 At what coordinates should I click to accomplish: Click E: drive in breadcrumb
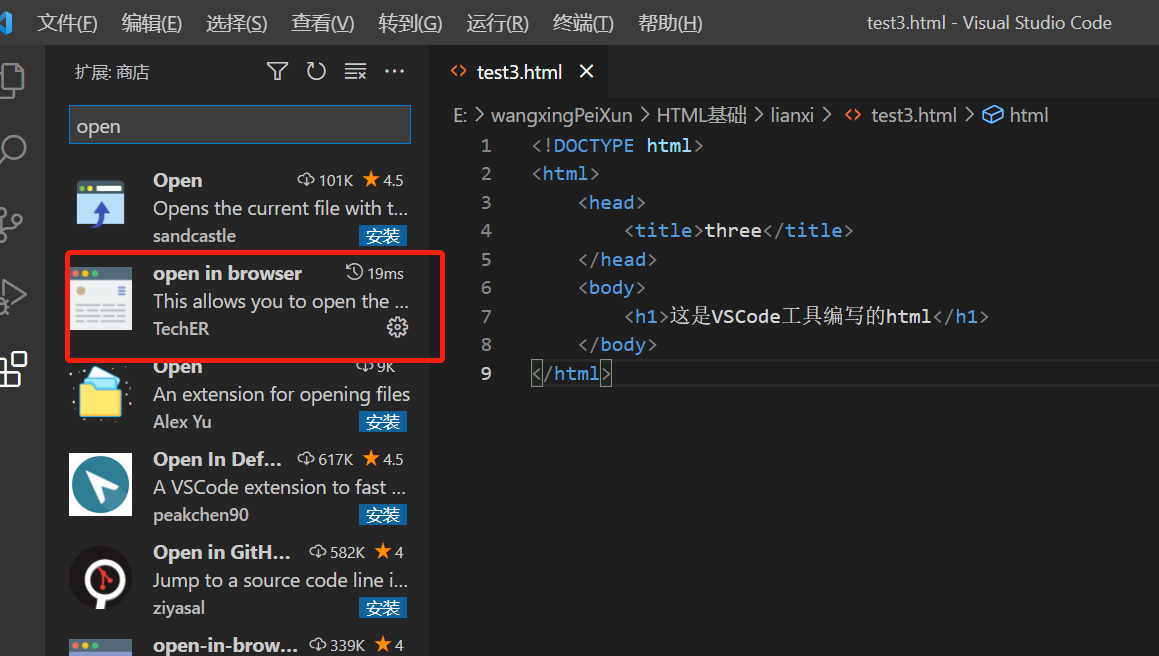pyautogui.click(x=460, y=115)
